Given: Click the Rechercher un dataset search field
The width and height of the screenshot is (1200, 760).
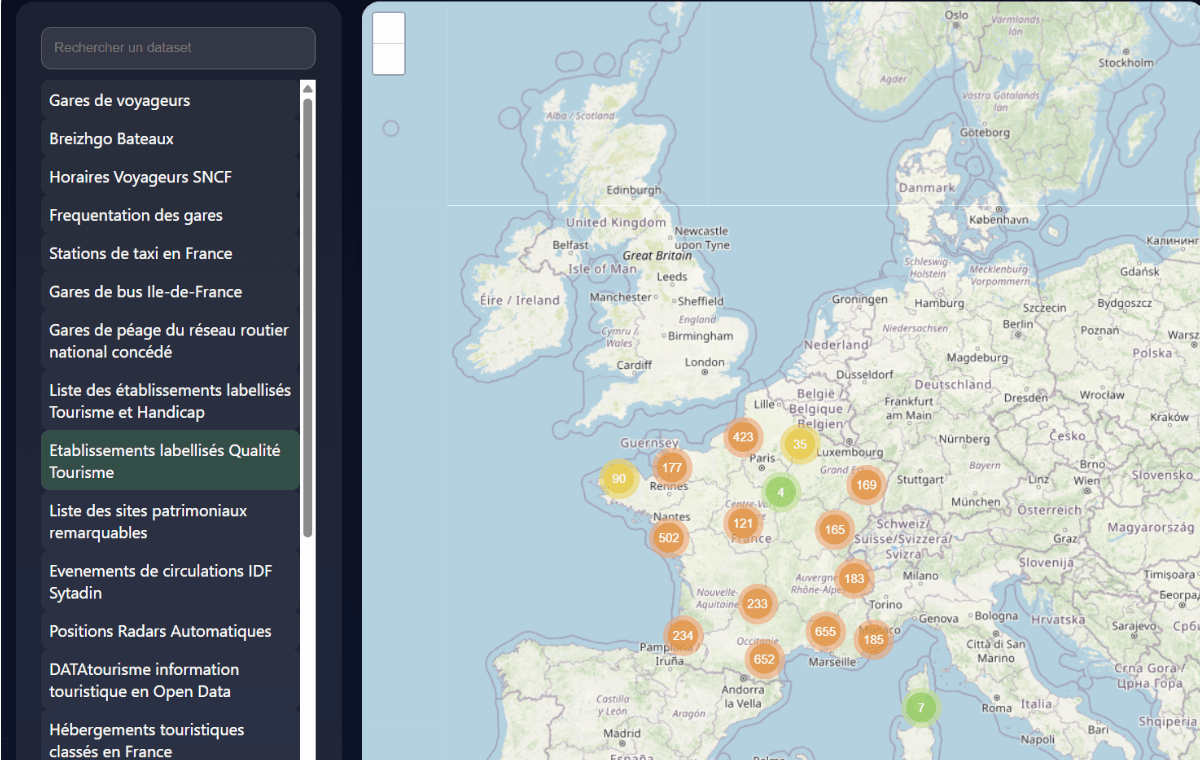Looking at the screenshot, I should 178,48.
